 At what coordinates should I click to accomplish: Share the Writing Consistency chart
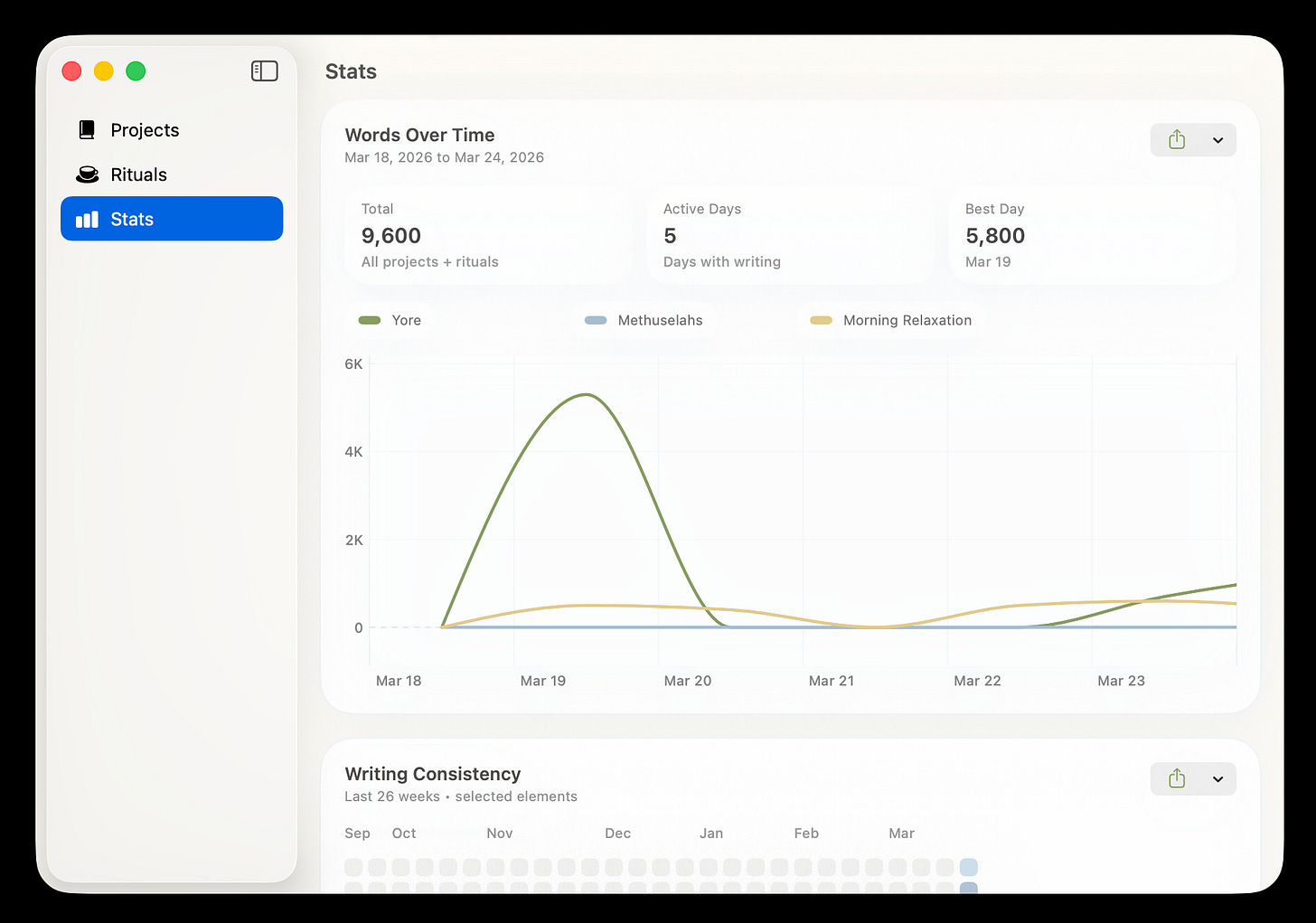(x=1176, y=778)
